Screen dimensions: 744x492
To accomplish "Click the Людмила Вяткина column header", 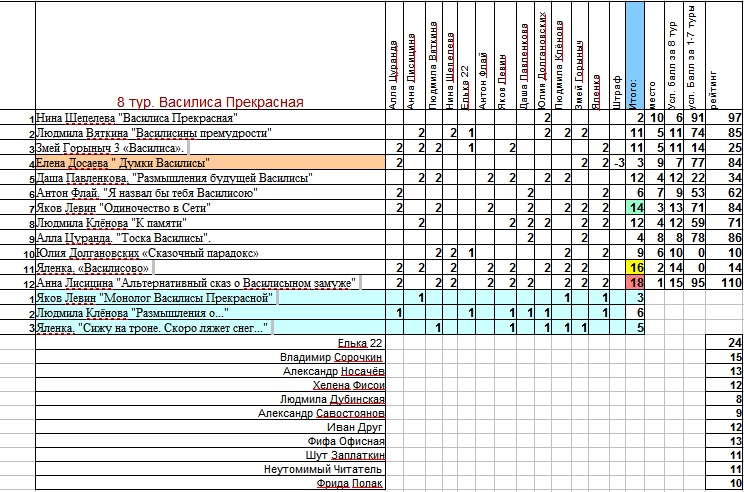I will tap(434, 56).
